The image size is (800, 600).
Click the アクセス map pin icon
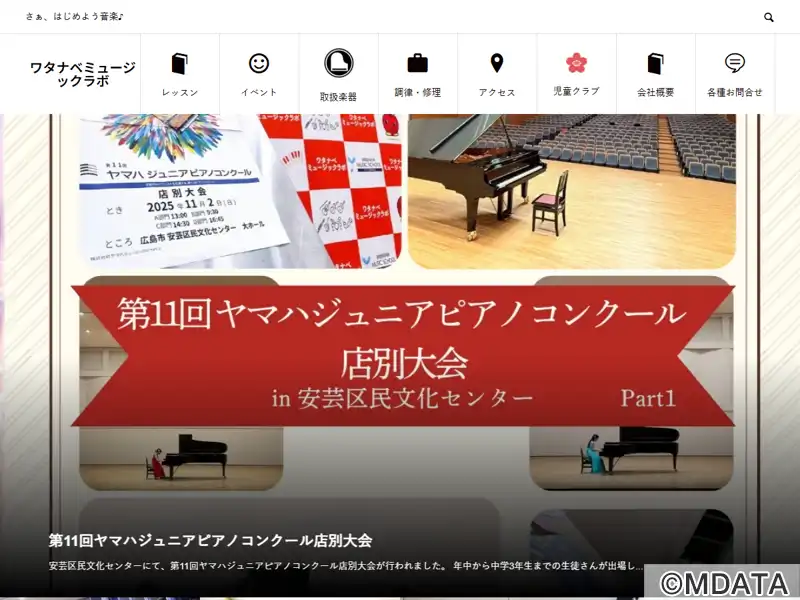pyautogui.click(x=497, y=63)
